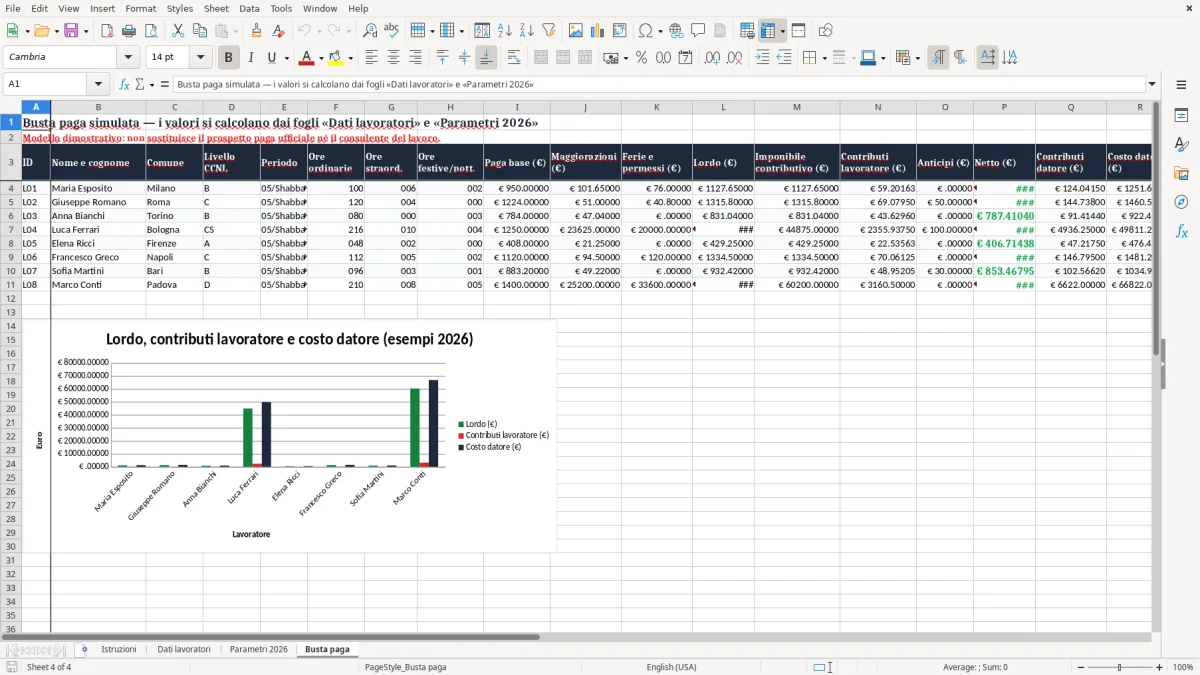
Task: Open the Borders dropdown arrow
Action: tap(824, 58)
